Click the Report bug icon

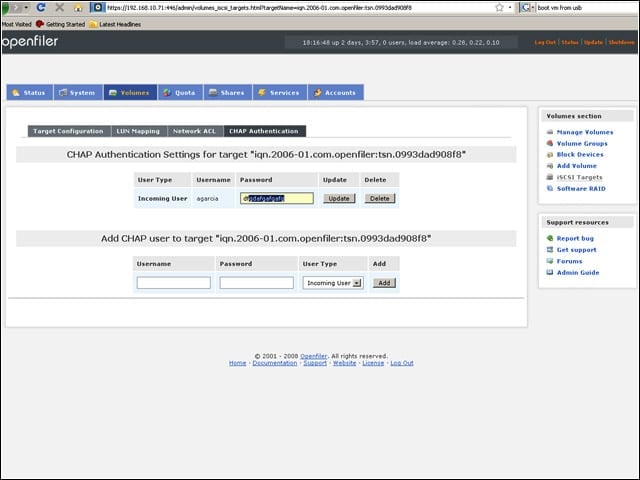coord(550,238)
